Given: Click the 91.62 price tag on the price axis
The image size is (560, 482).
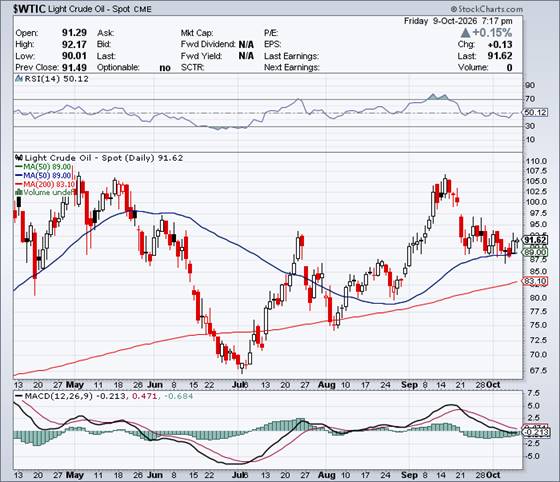Looking at the screenshot, I should coord(535,240).
